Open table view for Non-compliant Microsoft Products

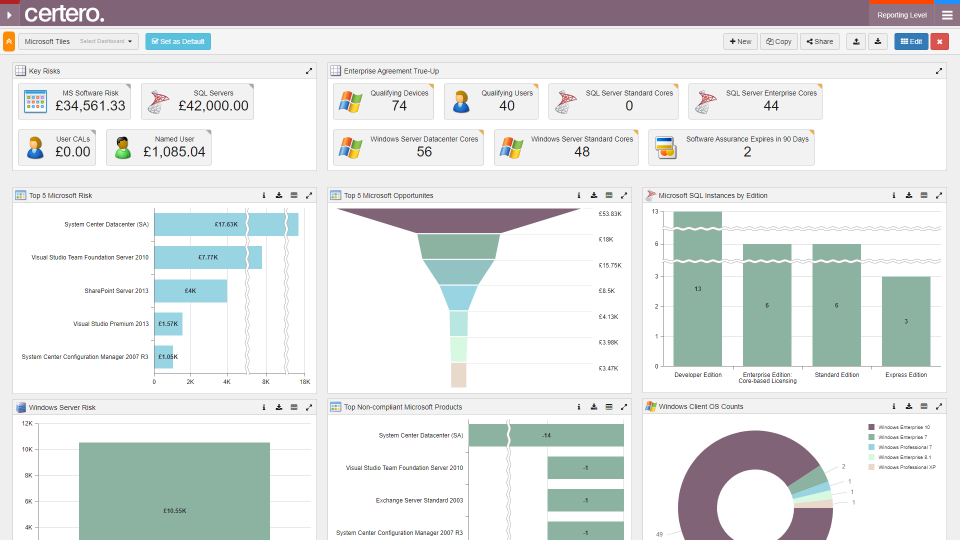(x=609, y=407)
